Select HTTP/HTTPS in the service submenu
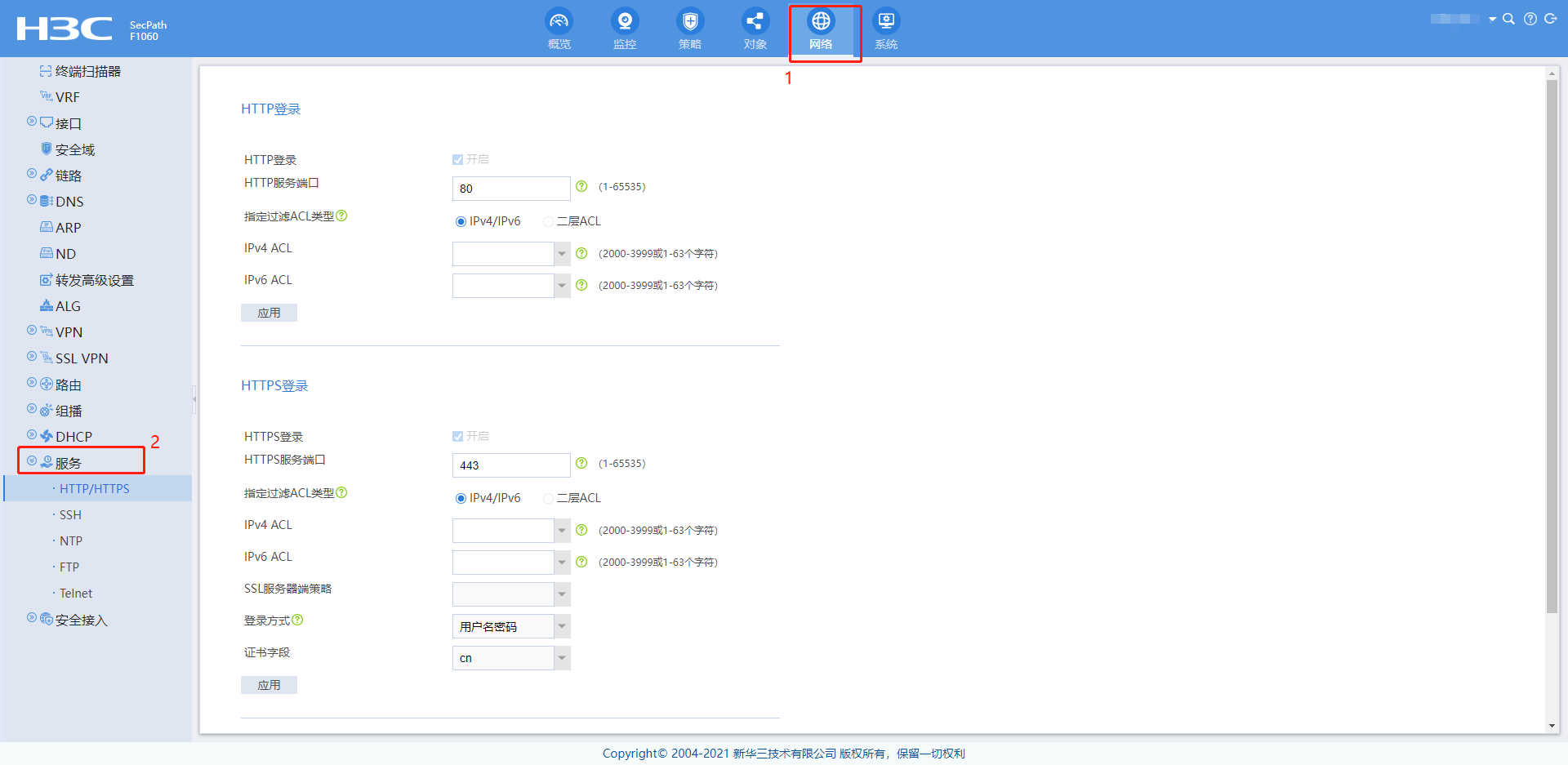The width and height of the screenshot is (1568, 765). (95, 489)
